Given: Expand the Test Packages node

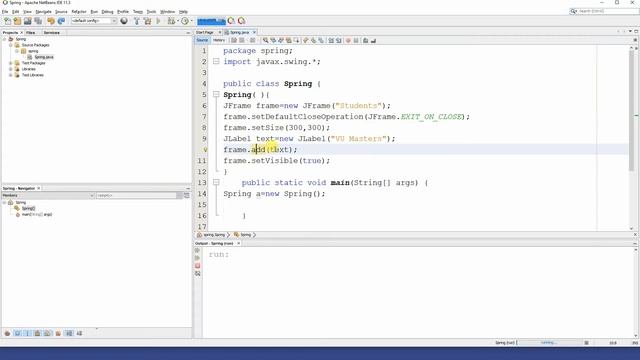Looking at the screenshot, I should (11, 63).
